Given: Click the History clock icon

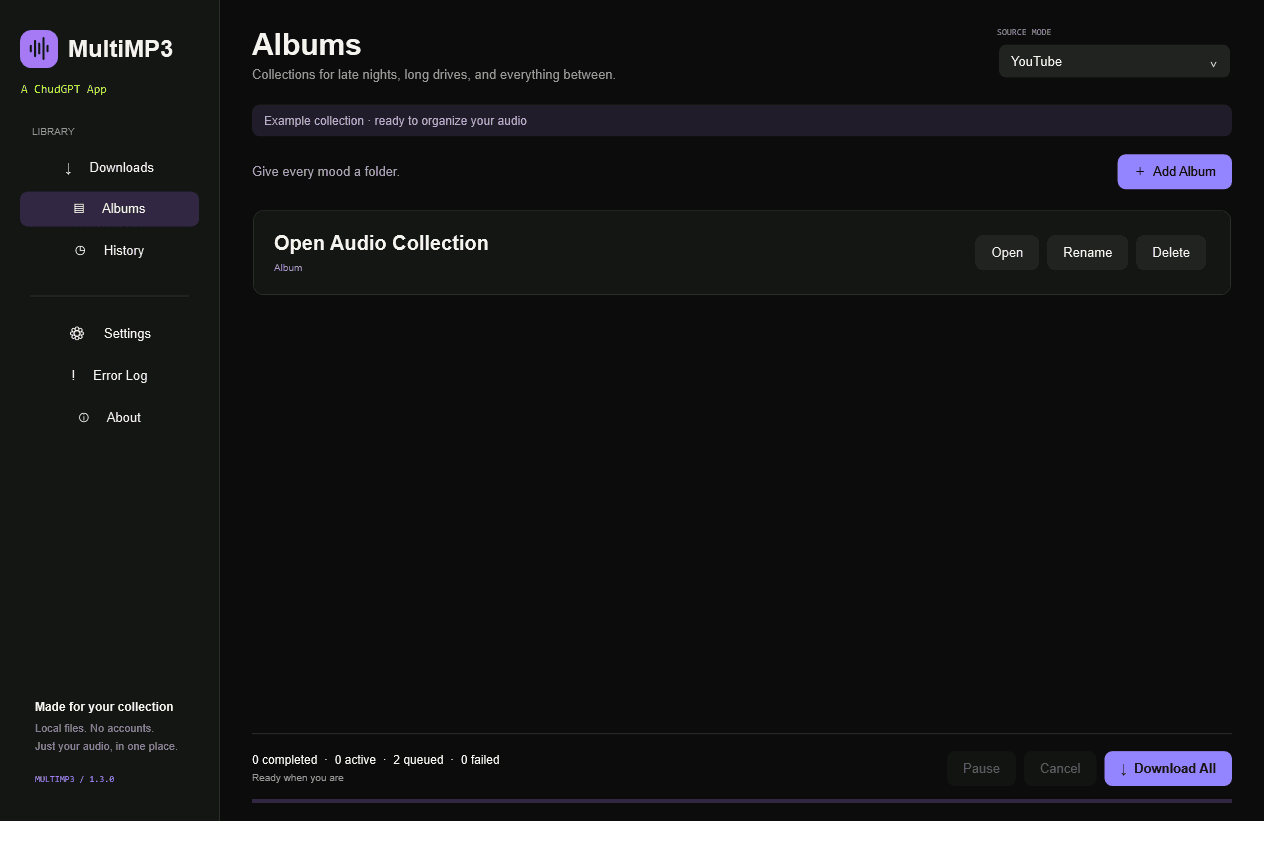Looking at the screenshot, I should [x=80, y=251].
